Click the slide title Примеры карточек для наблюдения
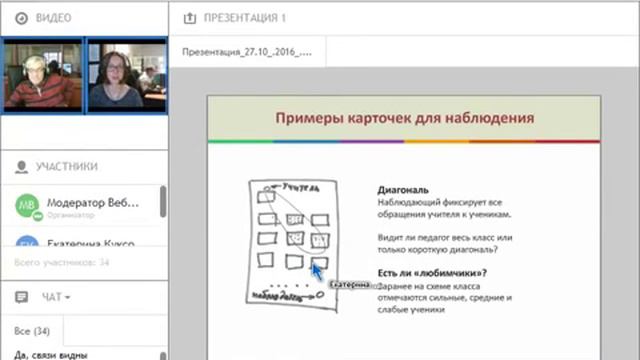The height and width of the screenshot is (360, 640). [404, 118]
